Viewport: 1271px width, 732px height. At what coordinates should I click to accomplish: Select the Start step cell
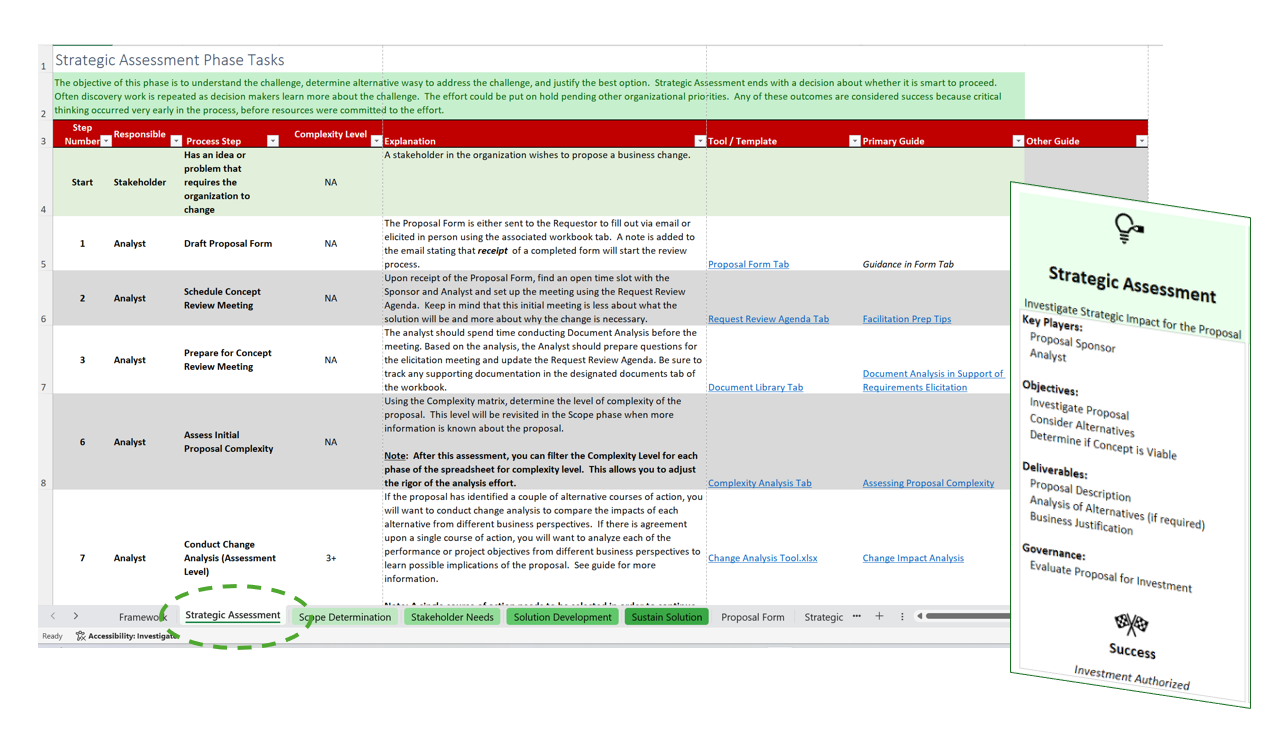pyautogui.click(x=82, y=182)
